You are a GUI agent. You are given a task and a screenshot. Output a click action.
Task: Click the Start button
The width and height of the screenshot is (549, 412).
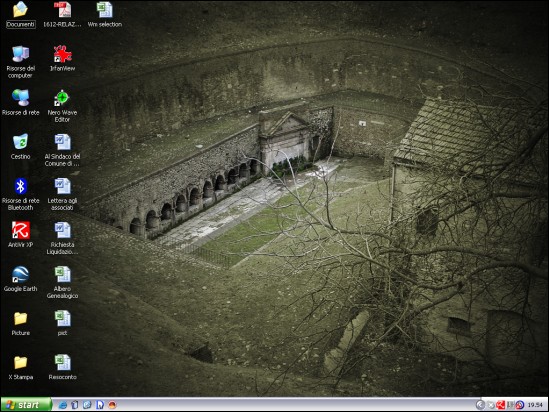26,405
